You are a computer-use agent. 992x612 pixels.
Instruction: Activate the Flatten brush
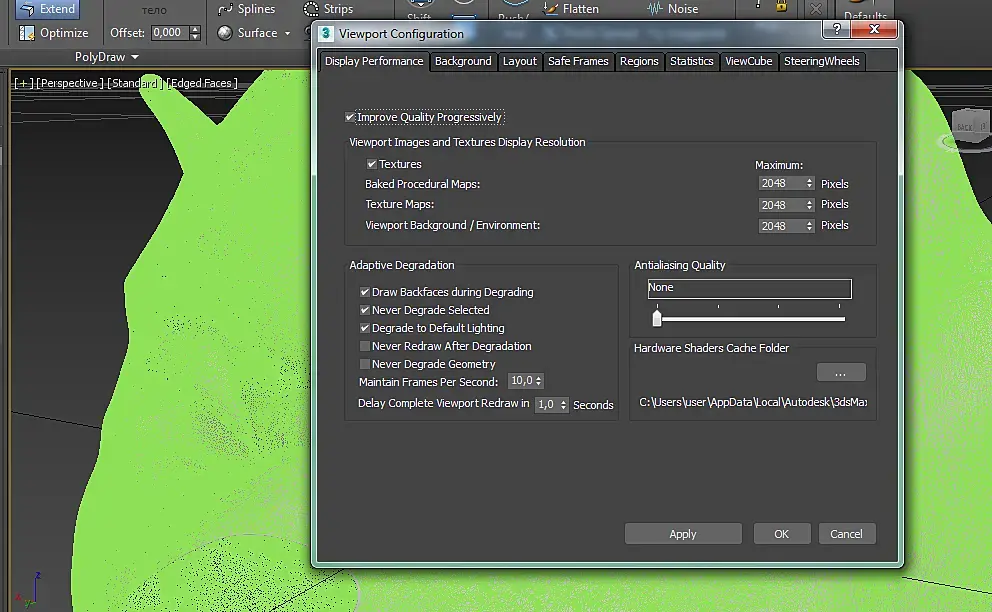(x=571, y=9)
